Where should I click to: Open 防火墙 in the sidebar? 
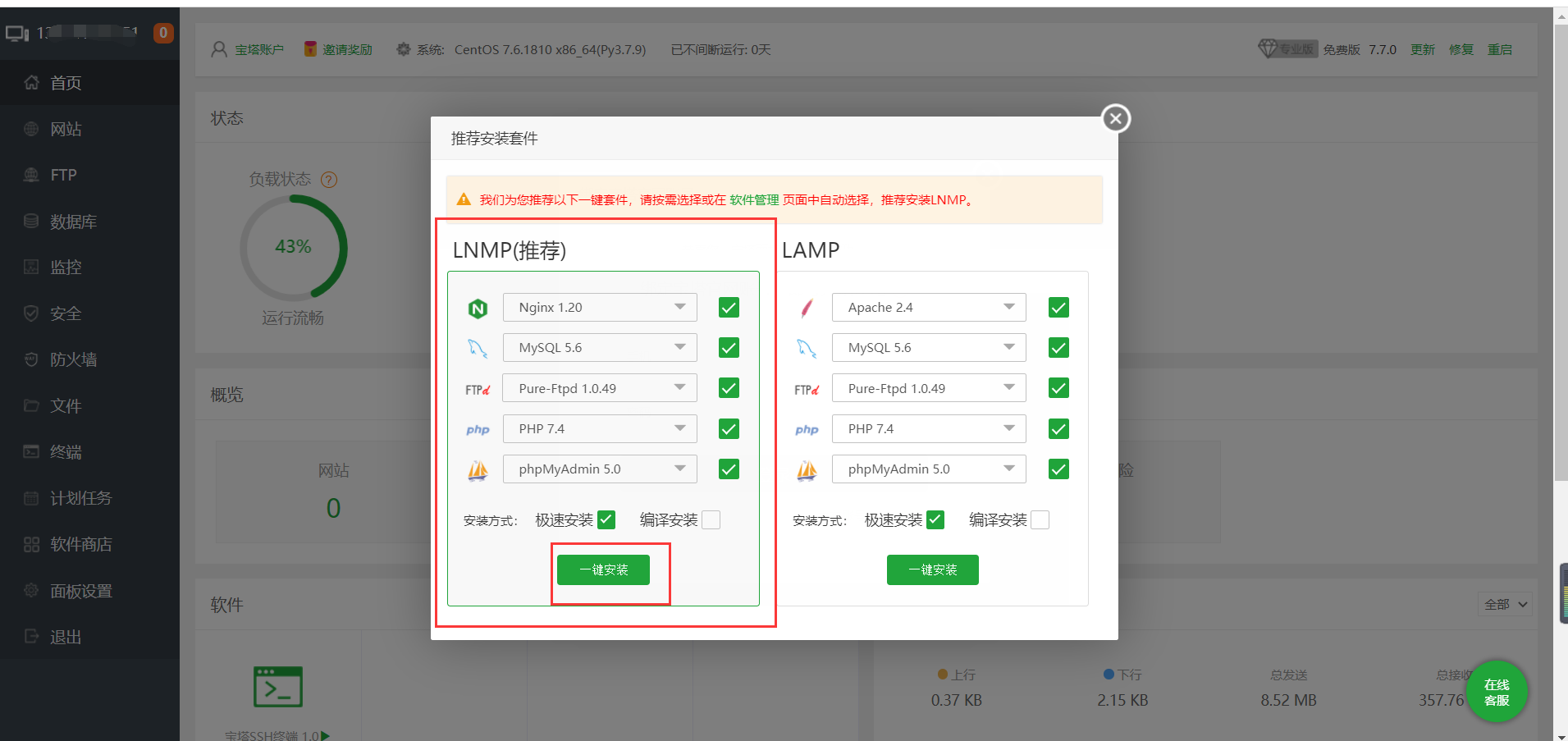pos(89,359)
